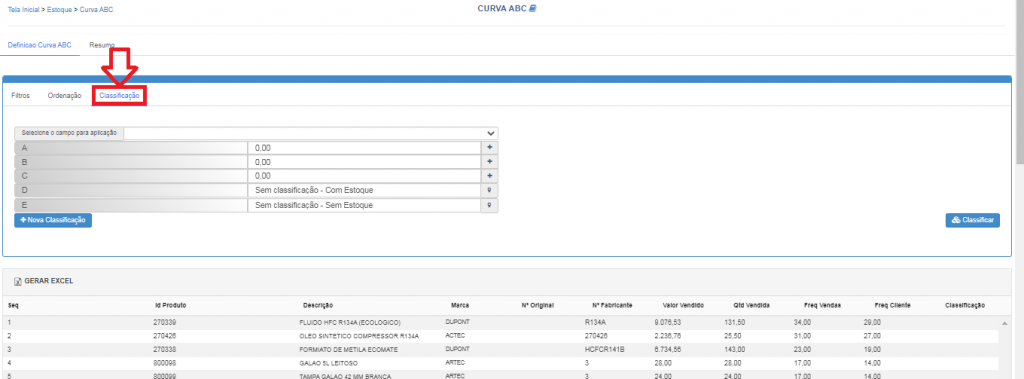Viewport: 1024px width, 379px height.
Task: Open the 'Selecione o campo para aplicação' dropdown
Action: click(x=311, y=133)
